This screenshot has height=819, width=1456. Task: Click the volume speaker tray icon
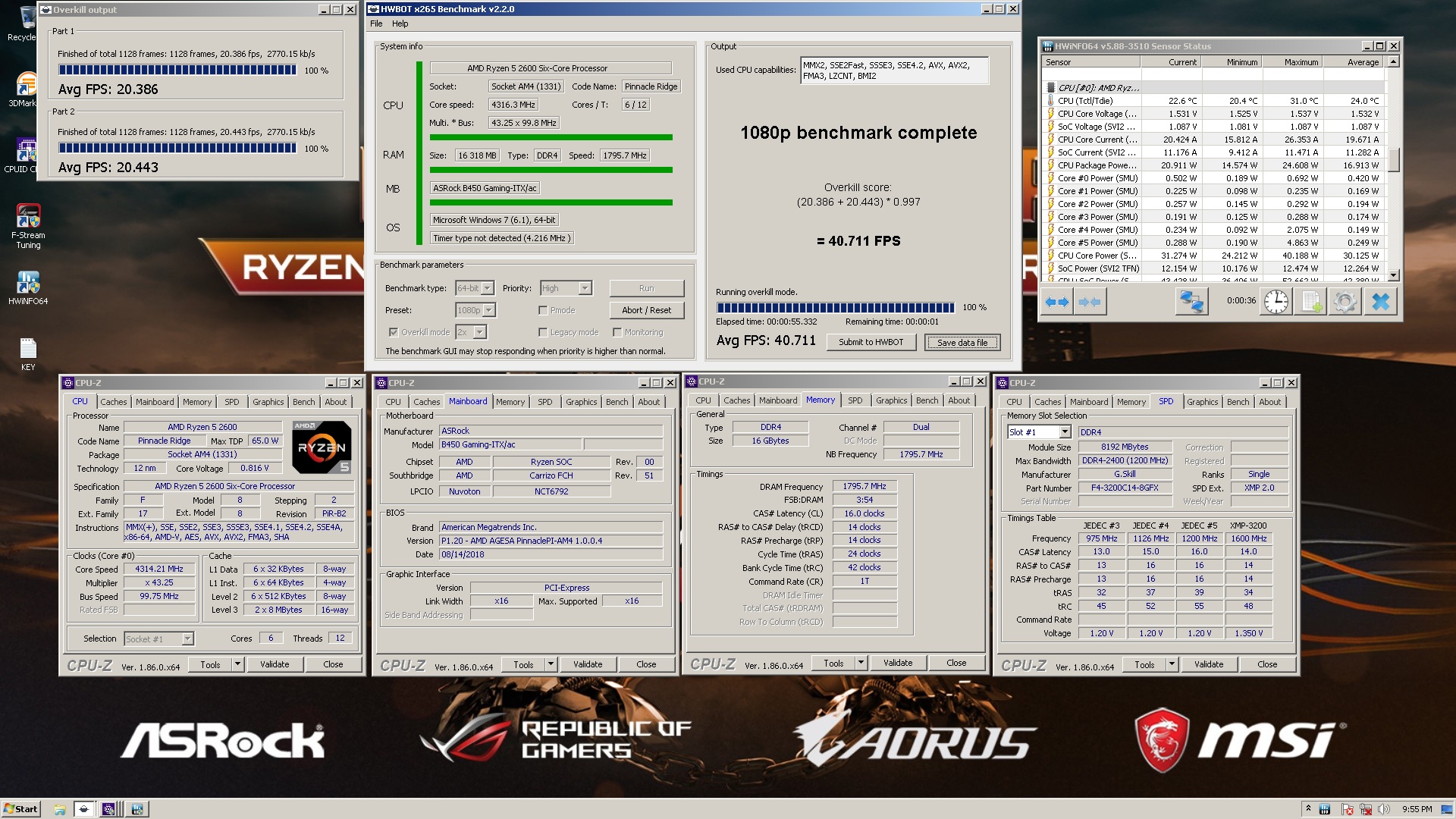click(1384, 809)
